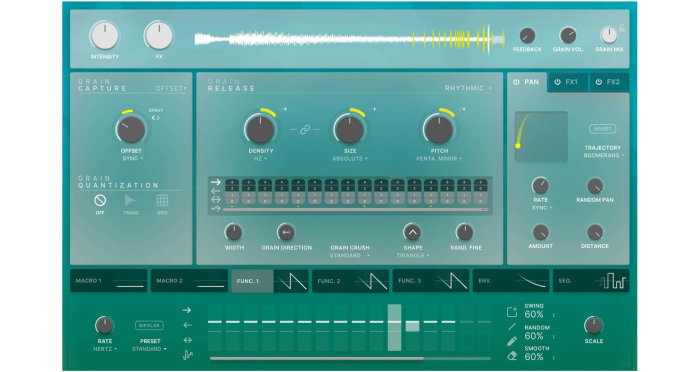Click the Grain Vol. knob
This screenshot has width=700, height=372.
tap(568, 35)
